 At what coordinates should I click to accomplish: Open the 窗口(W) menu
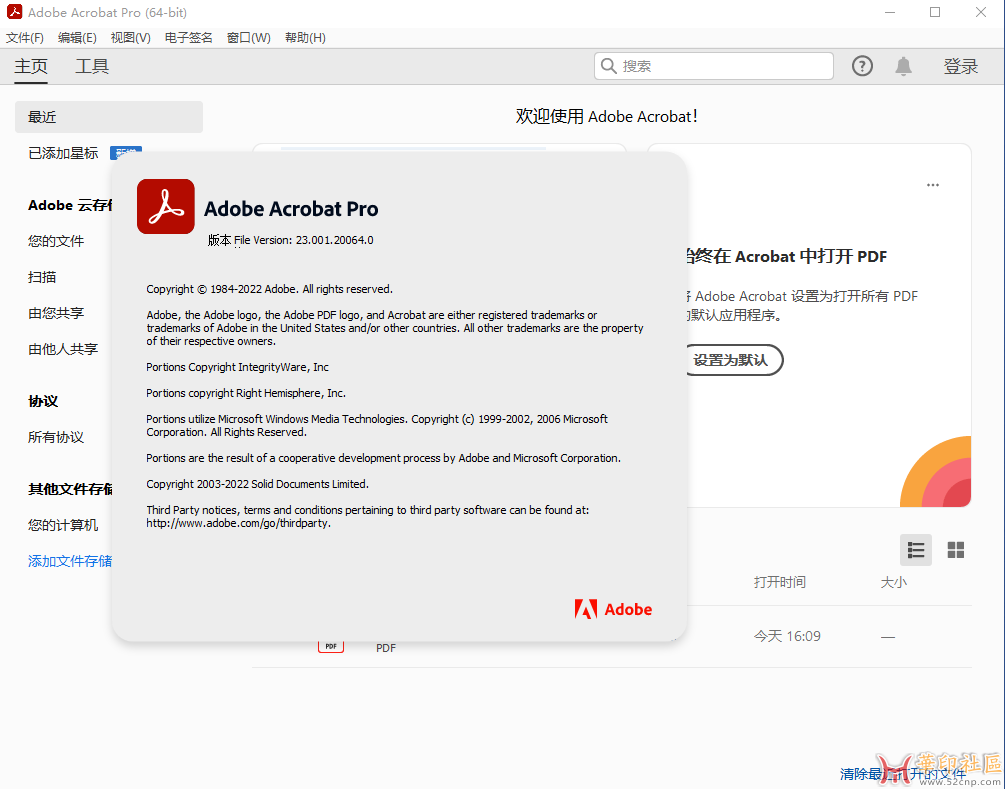(x=249, y=38)
